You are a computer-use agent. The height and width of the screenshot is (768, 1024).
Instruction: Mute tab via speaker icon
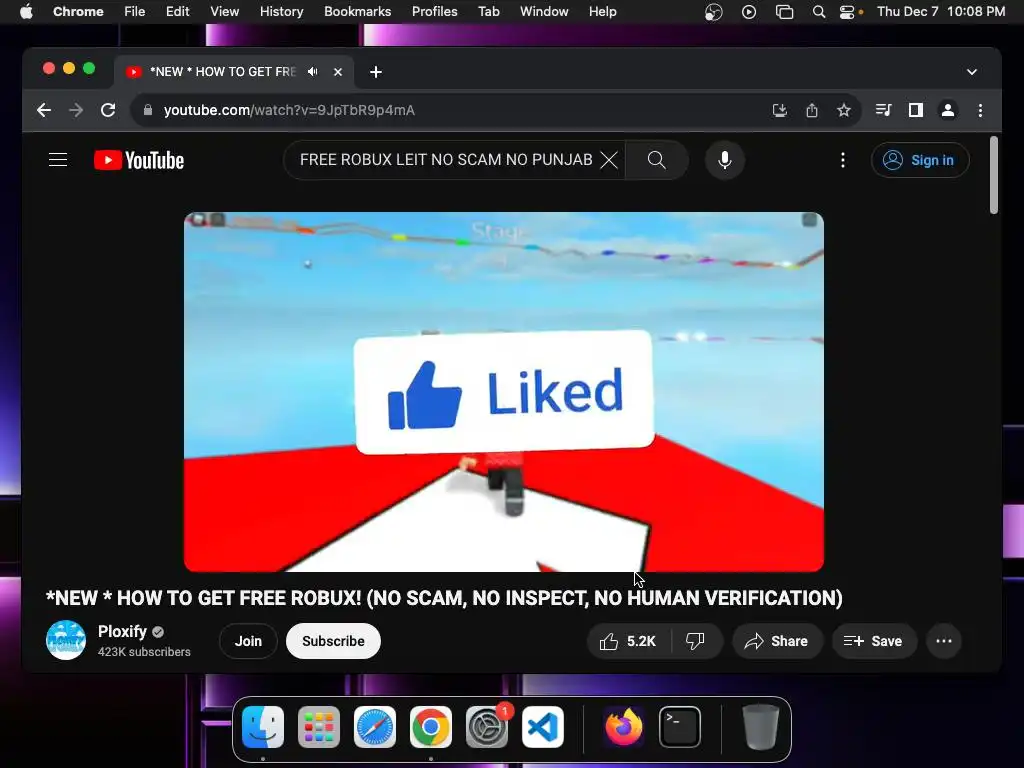313,72
